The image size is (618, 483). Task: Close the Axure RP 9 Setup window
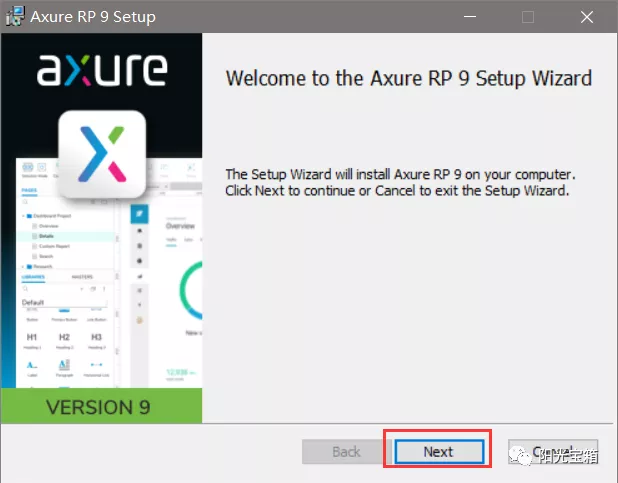[x=587, y=17]
